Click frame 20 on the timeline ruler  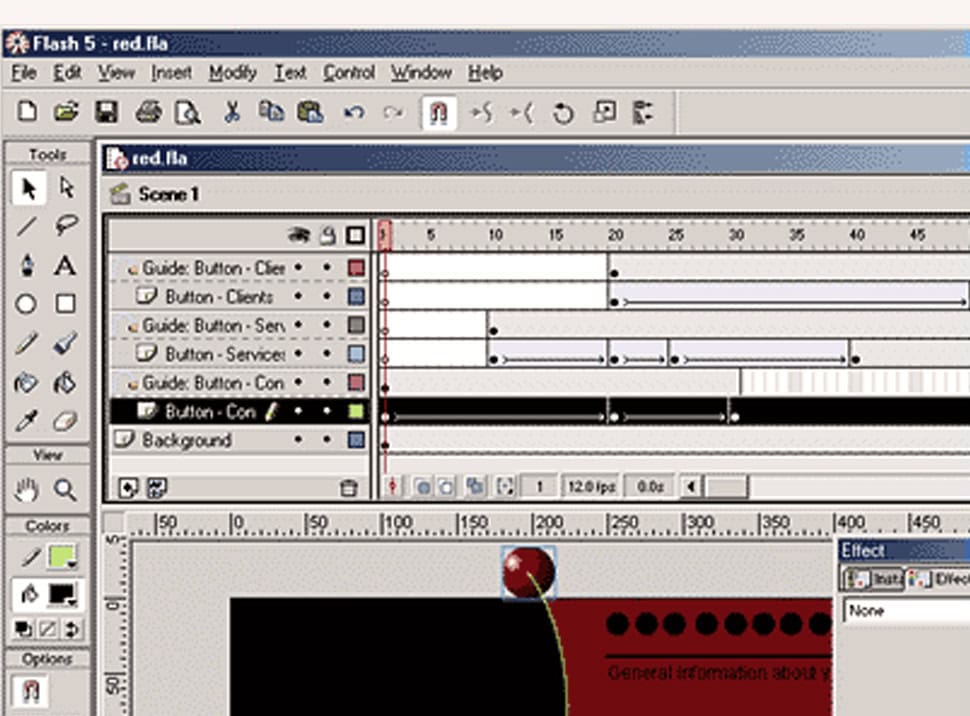613,236
